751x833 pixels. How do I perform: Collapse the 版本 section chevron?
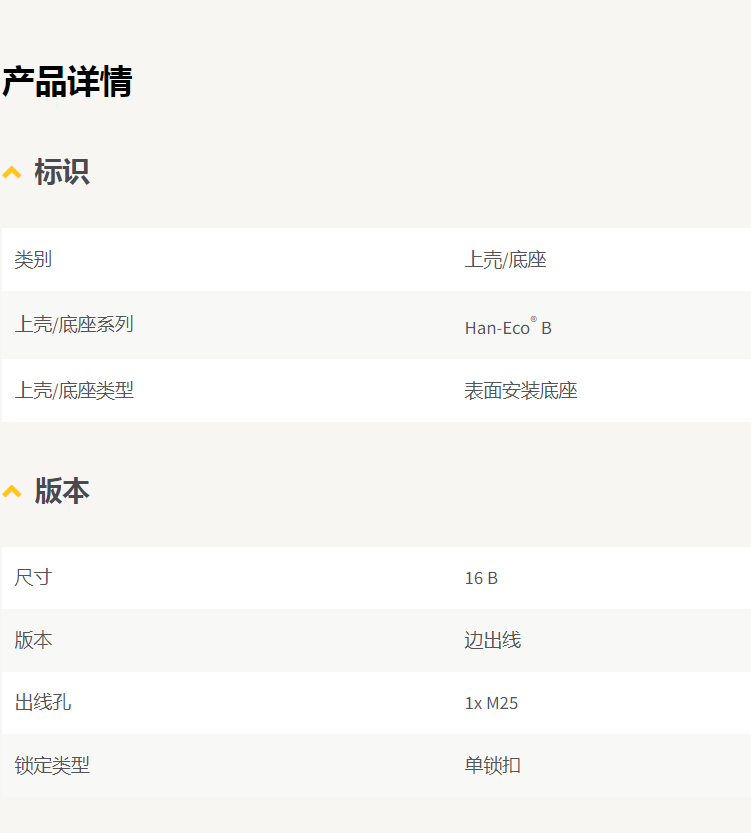pos(12,491)
